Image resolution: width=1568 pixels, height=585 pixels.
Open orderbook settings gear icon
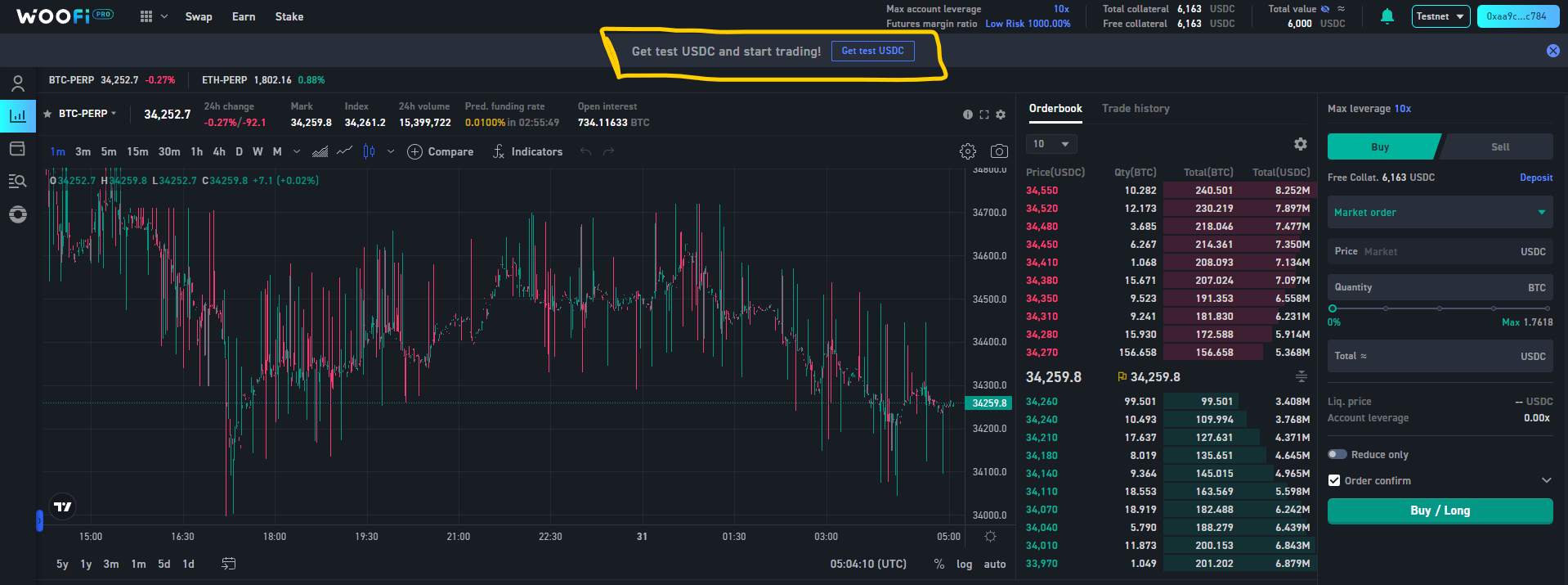click(1300, 144)
